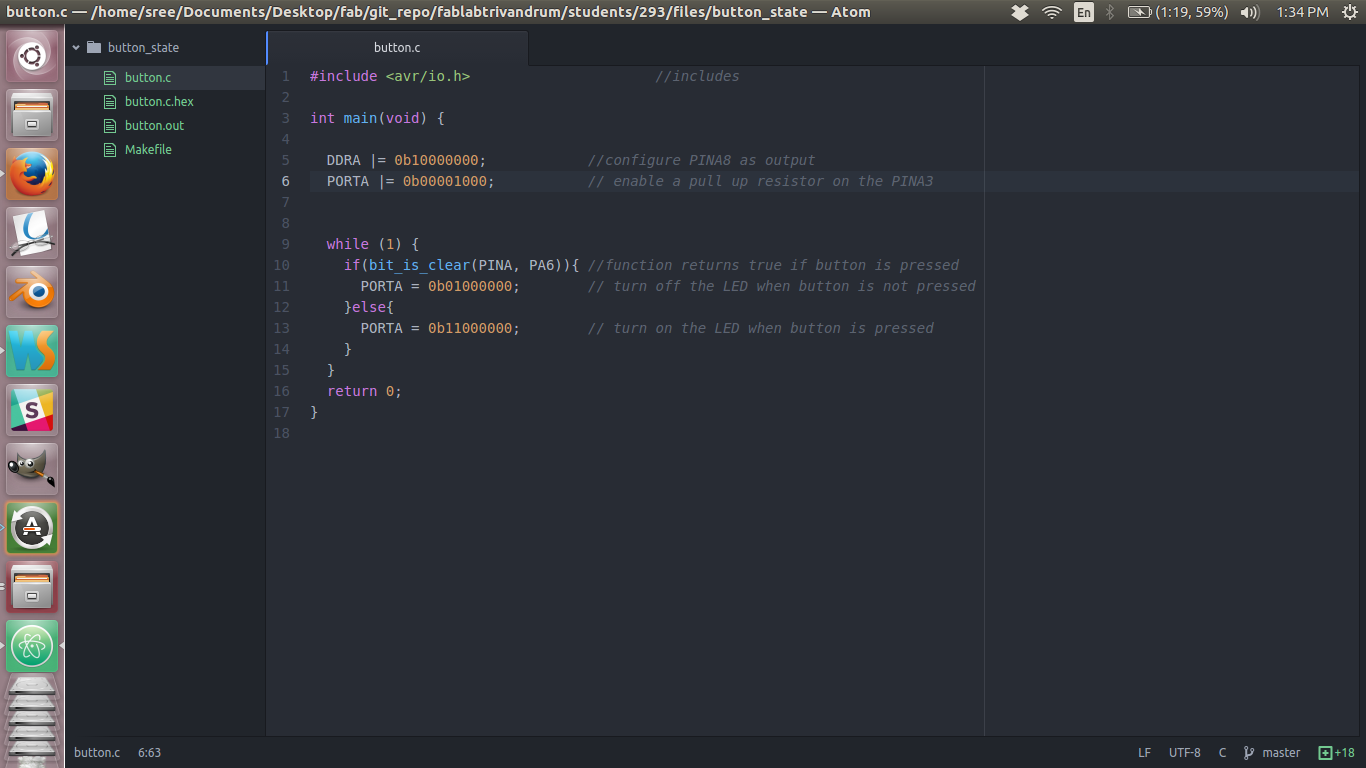The image size is (1366, 768).
Task: Click the git branch icon
Action: point(1249,753)
